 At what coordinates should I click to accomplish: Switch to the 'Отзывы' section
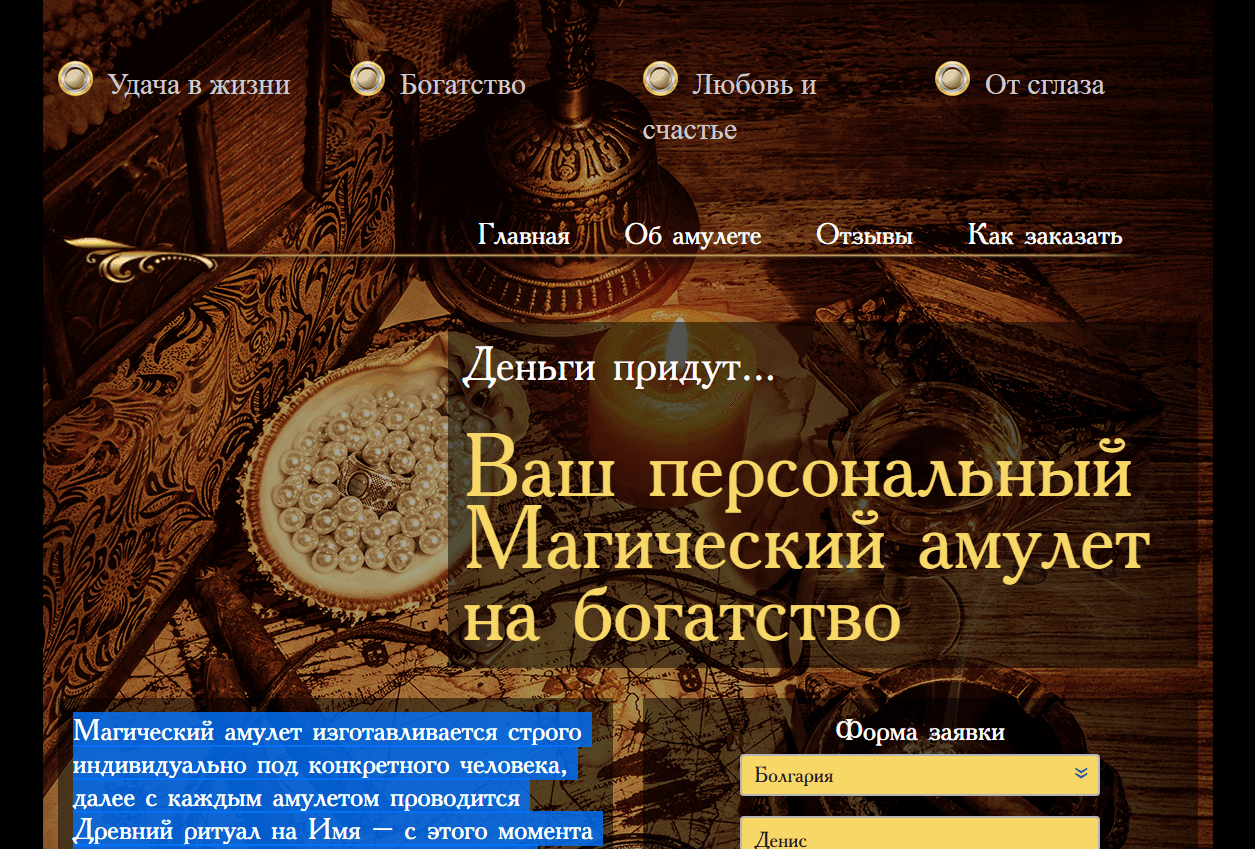pos(864,236)
